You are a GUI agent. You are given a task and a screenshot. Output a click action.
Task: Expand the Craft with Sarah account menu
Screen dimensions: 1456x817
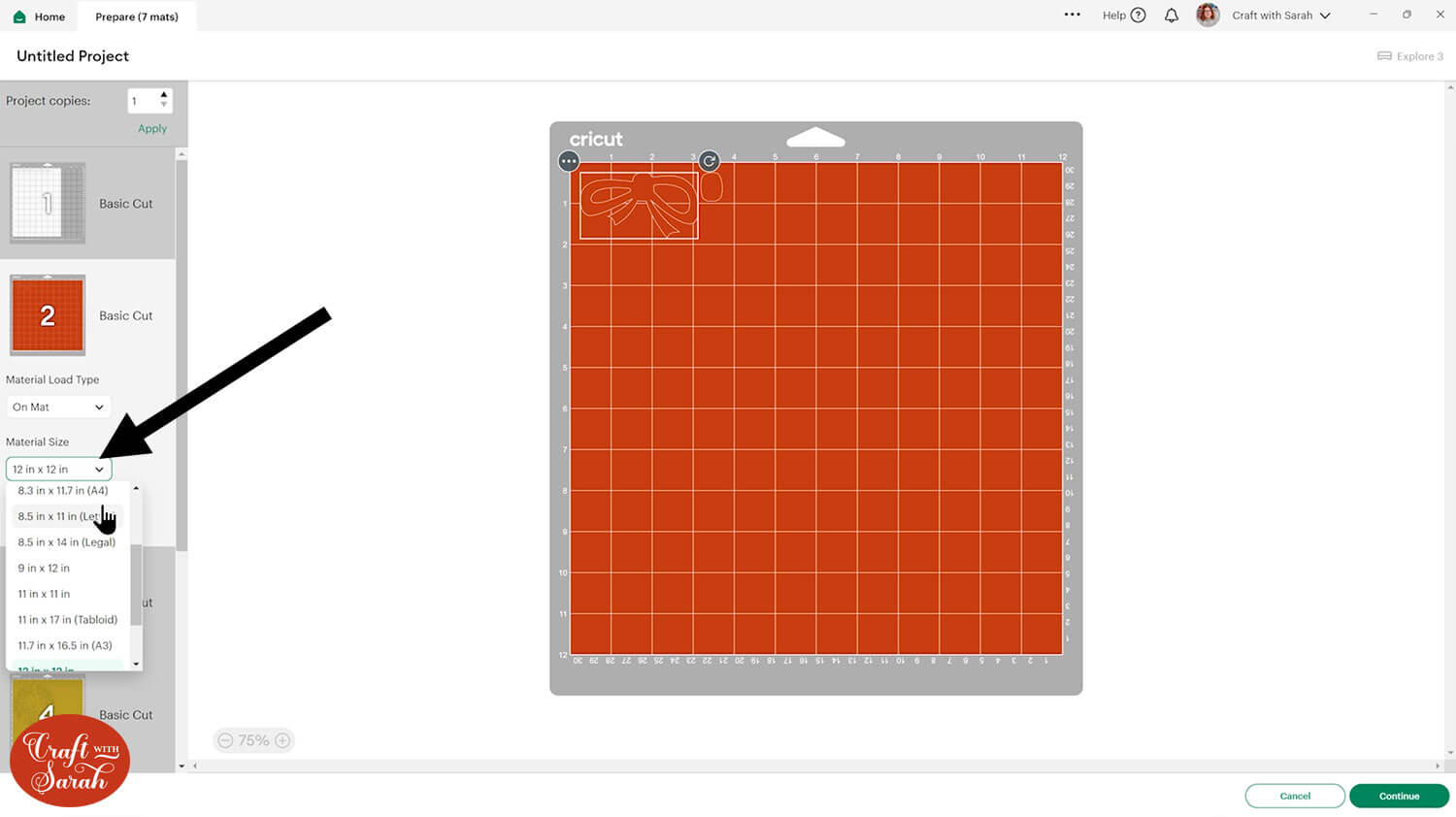pyautogui.click(x=1325, y=16)
